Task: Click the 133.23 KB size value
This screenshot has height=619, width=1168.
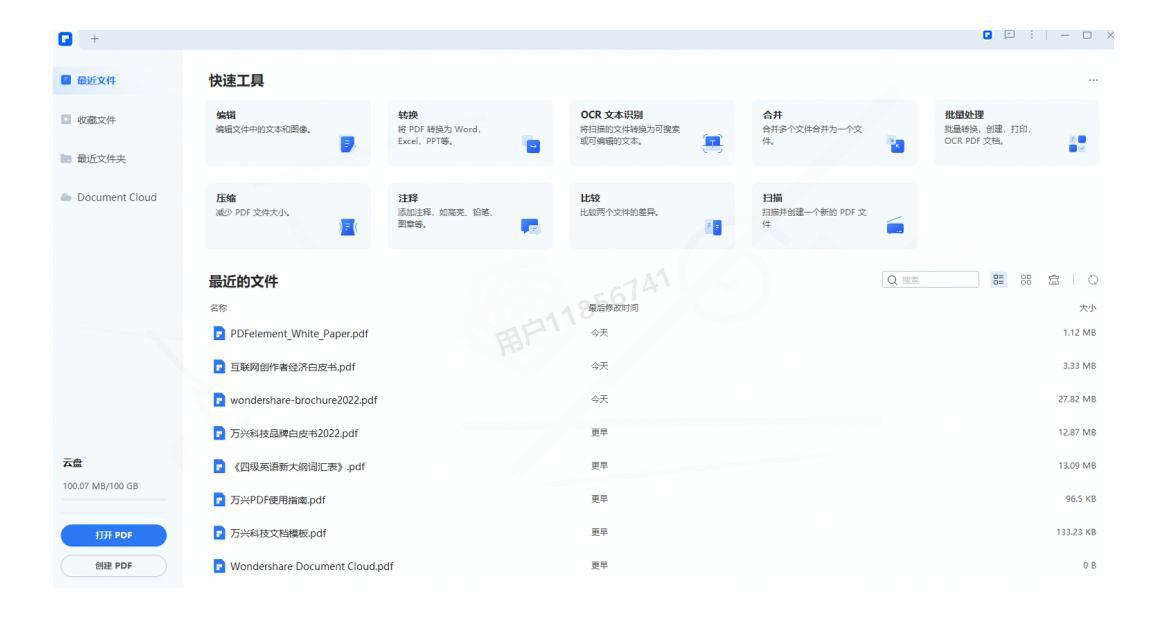Action: (x=1076, y=533)
